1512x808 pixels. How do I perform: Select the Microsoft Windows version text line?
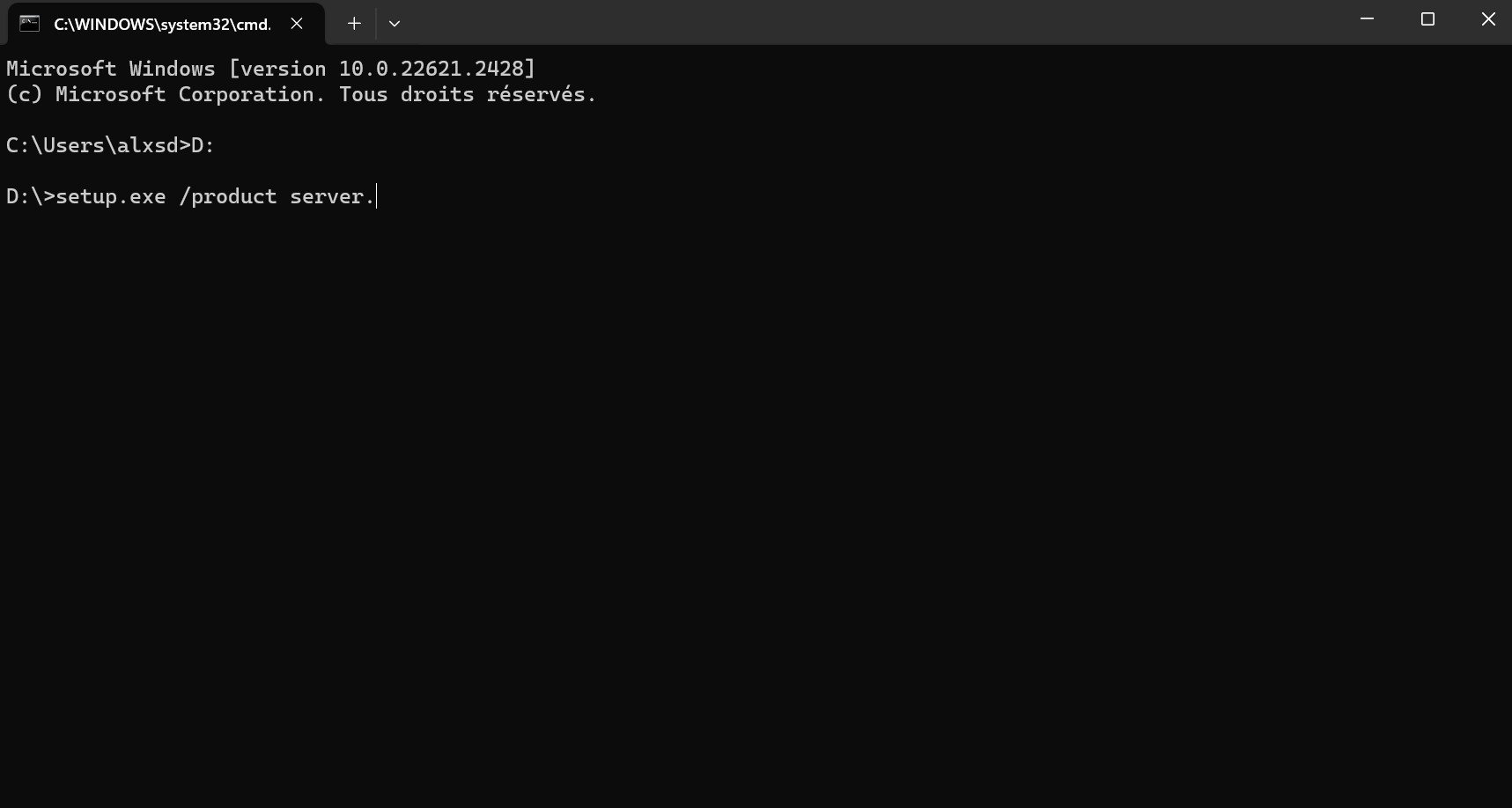(270, 68)
